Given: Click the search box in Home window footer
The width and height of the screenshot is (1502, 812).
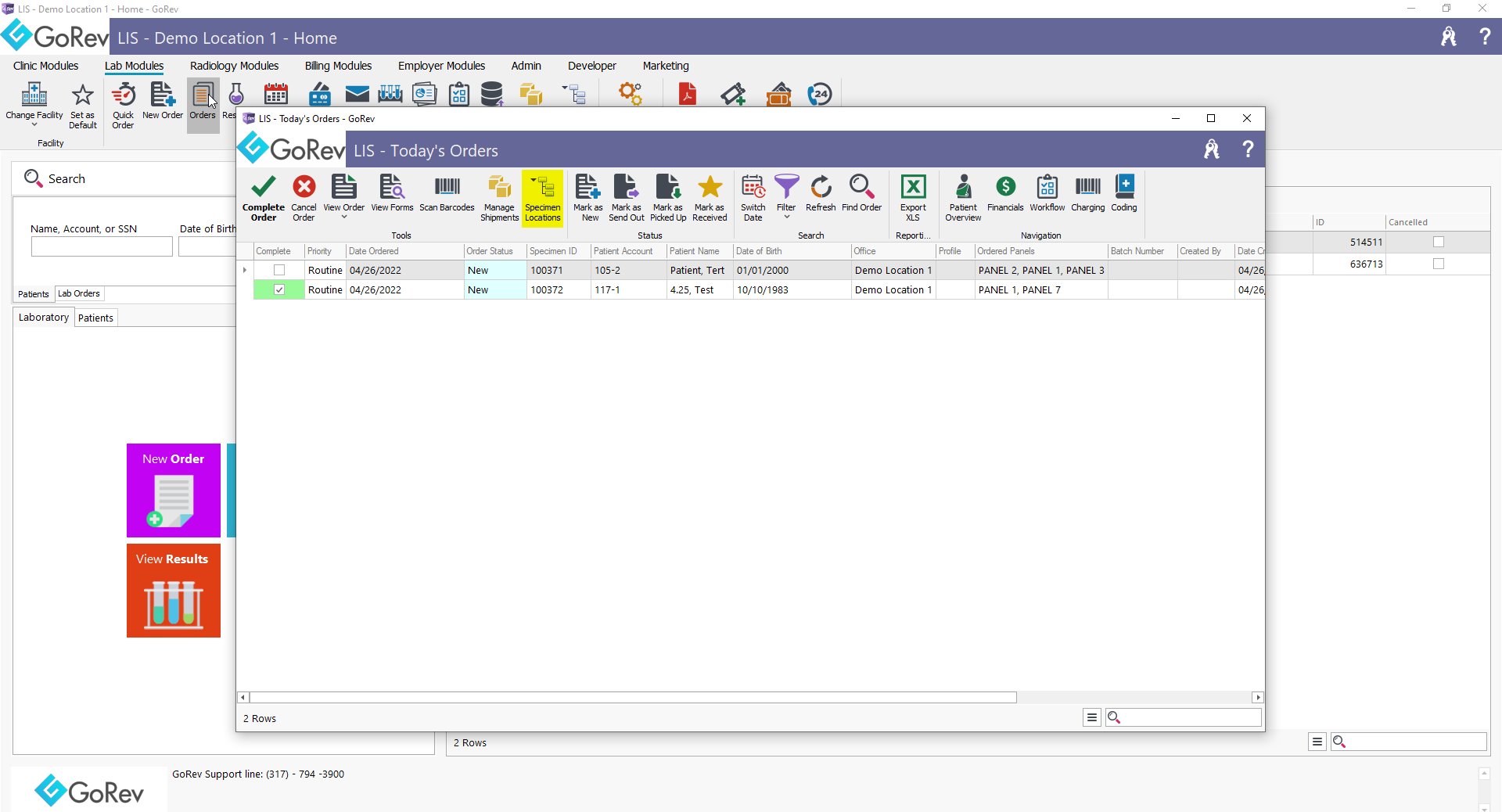Looking at the screenshot, I should (1408, 742).
